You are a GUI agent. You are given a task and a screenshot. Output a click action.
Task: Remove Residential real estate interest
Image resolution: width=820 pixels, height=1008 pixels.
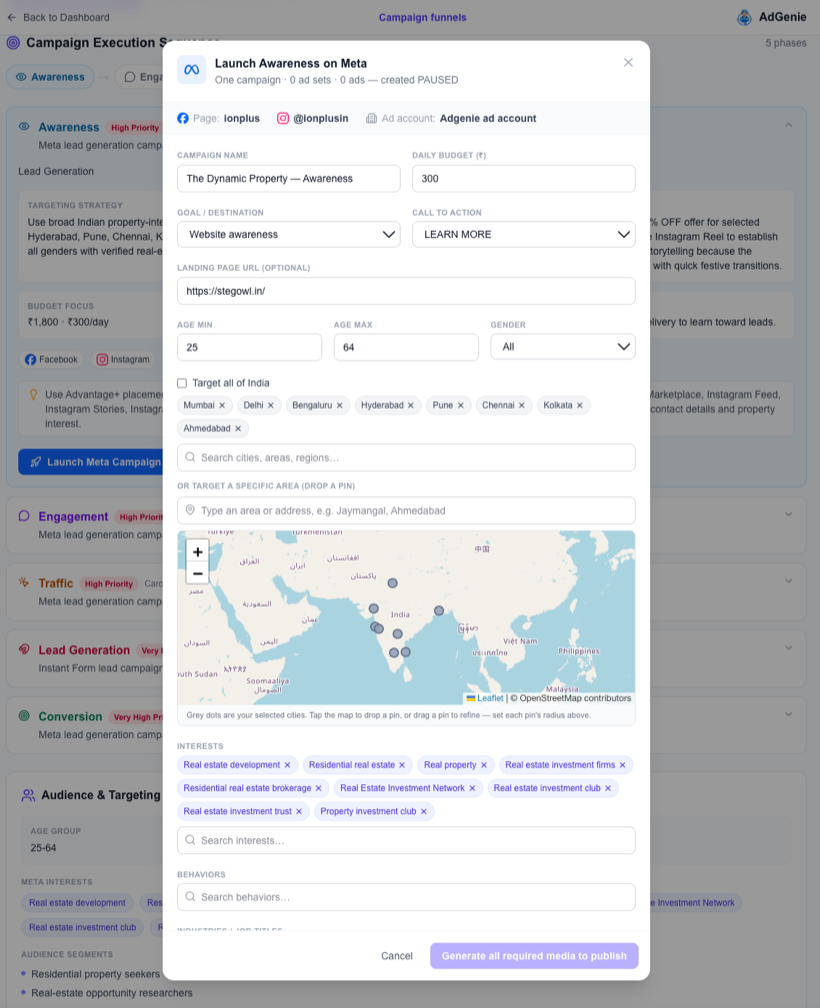402,765
